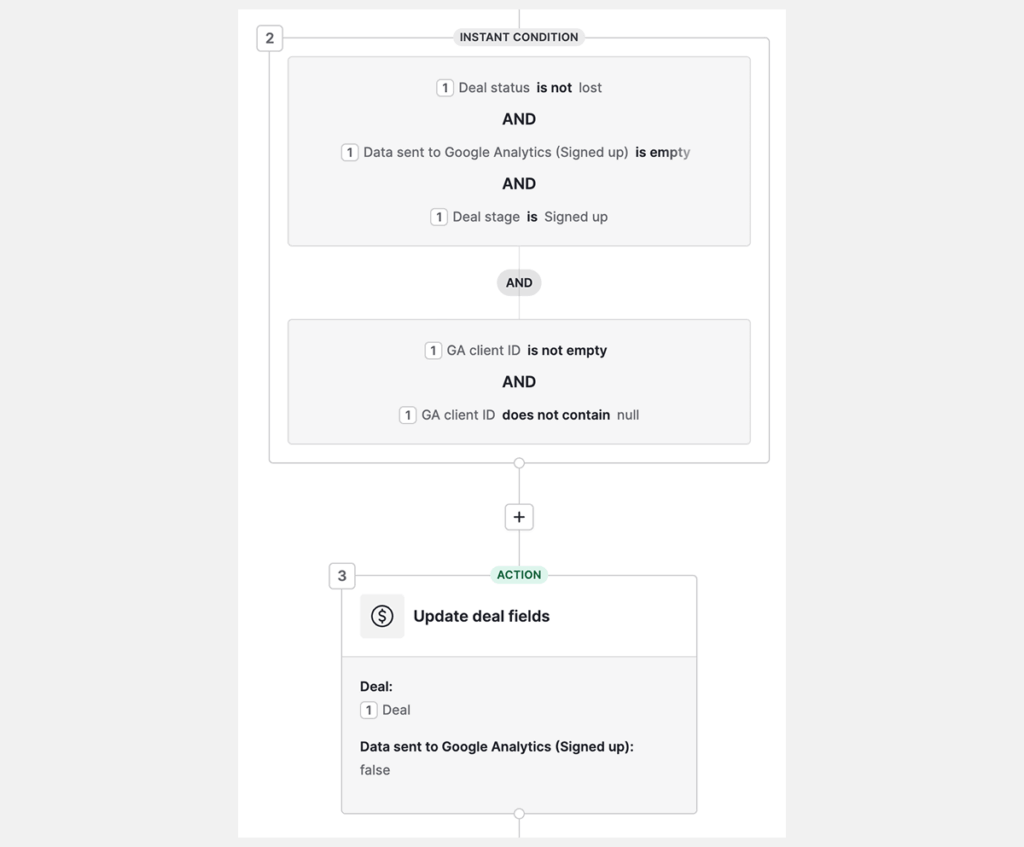Click step badge beside Data sent to Google Analytics
This screenshot has height=847, width=1024.
click(x=350, y=153)
